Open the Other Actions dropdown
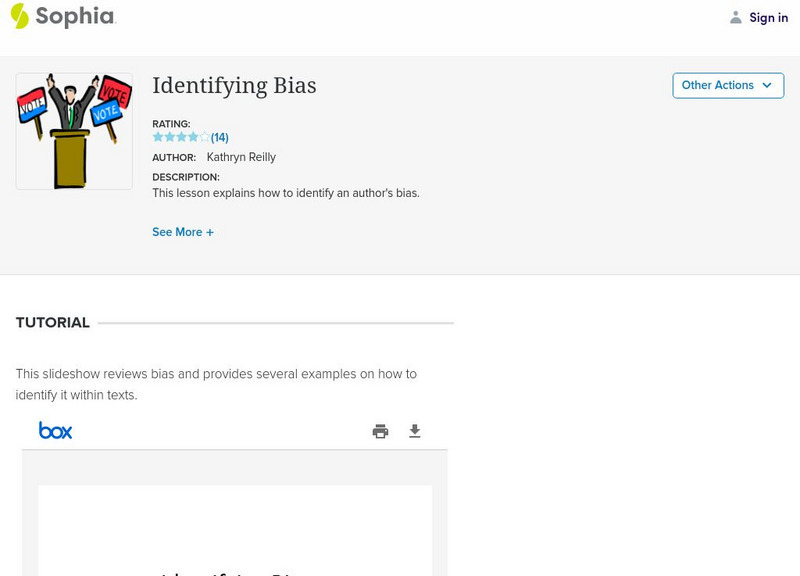The image size is (800, 576). [x=717, y=85]
